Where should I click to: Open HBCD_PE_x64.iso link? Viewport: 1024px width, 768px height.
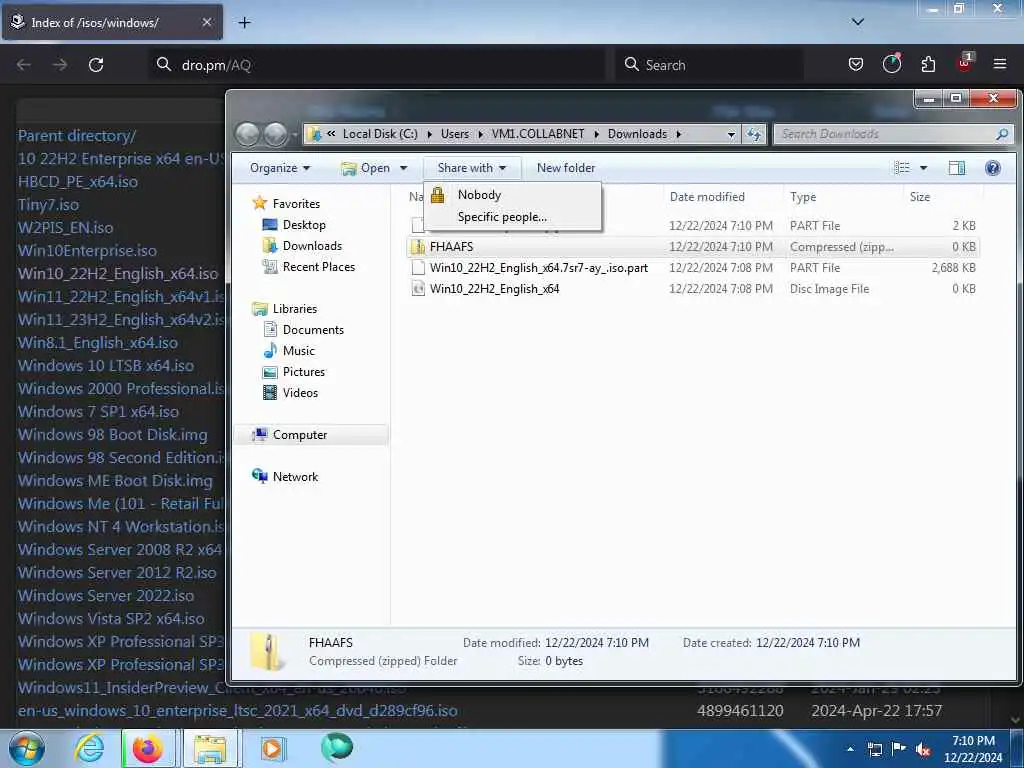tap(78, 182)
